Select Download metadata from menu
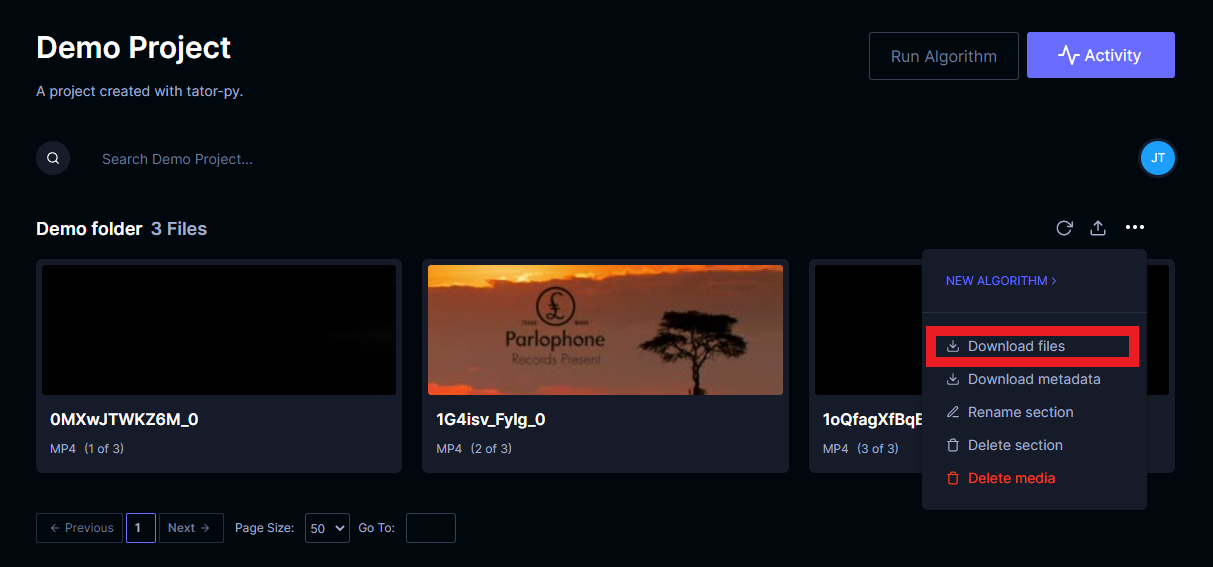Viewport: 1213px width, 567px height. [1034, 379]
